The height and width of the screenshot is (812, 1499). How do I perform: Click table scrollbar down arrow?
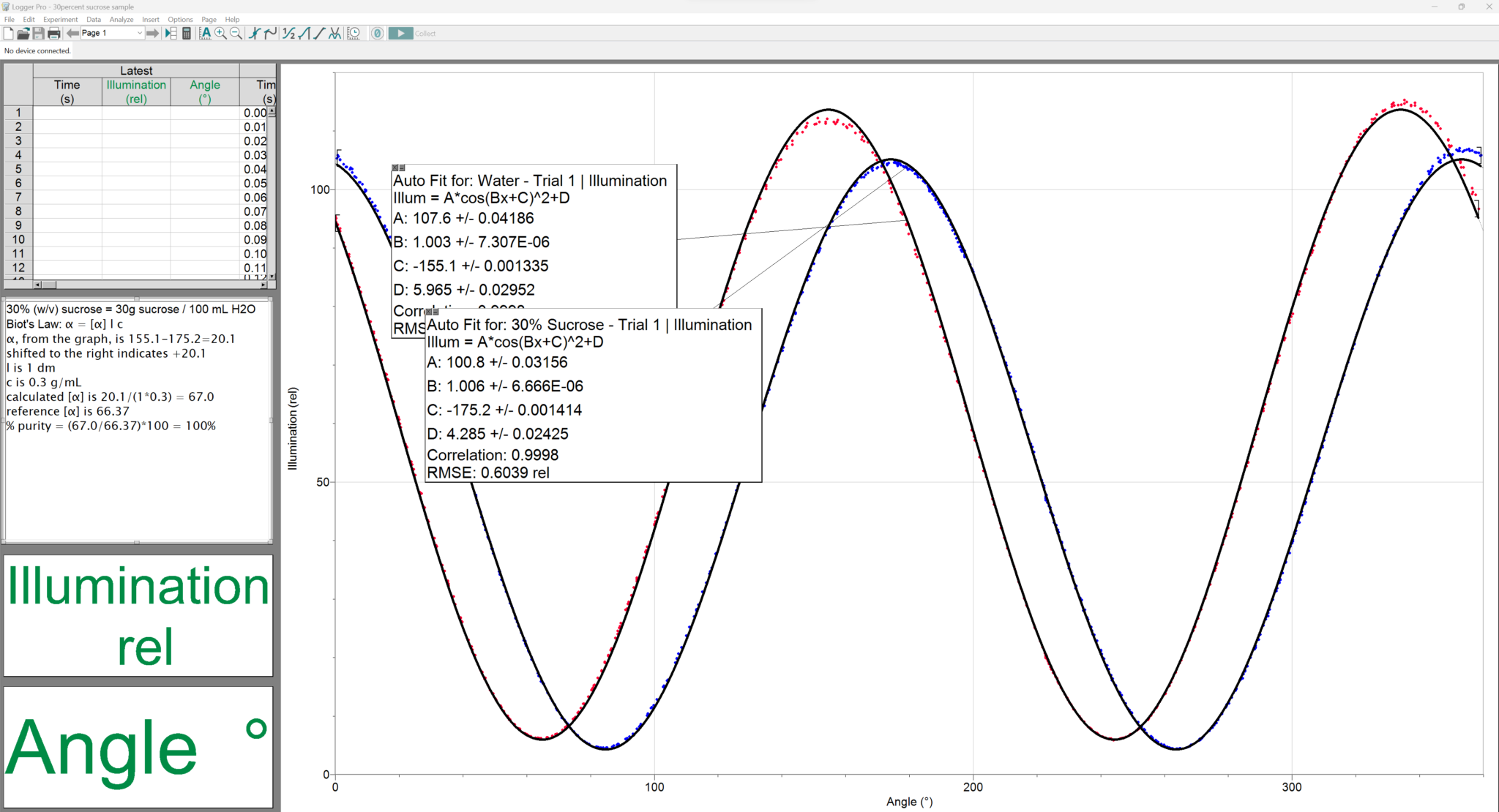pyautogui.click(x=272, y=277)
